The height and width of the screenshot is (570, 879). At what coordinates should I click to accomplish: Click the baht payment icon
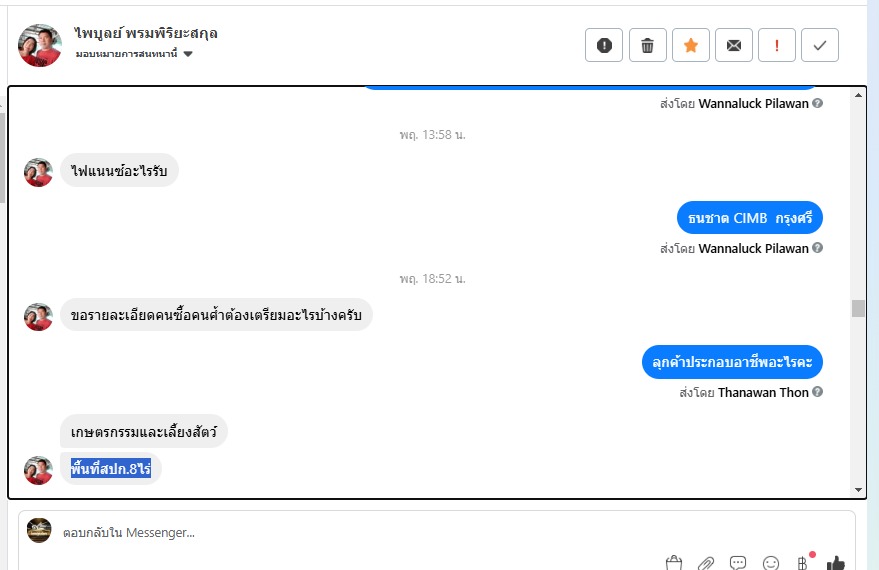click(x=802, y=563)
